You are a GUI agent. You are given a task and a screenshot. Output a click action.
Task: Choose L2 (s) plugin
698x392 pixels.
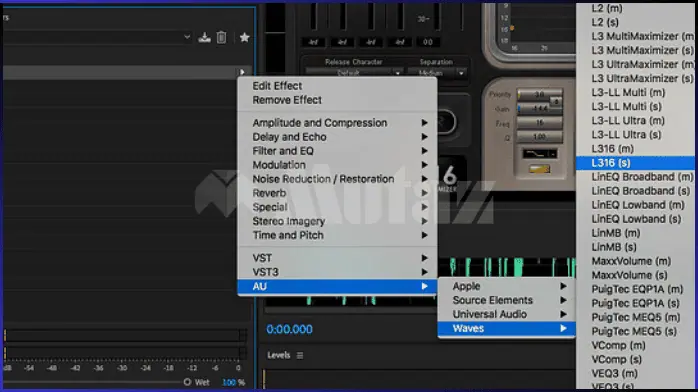click(635, 22)
